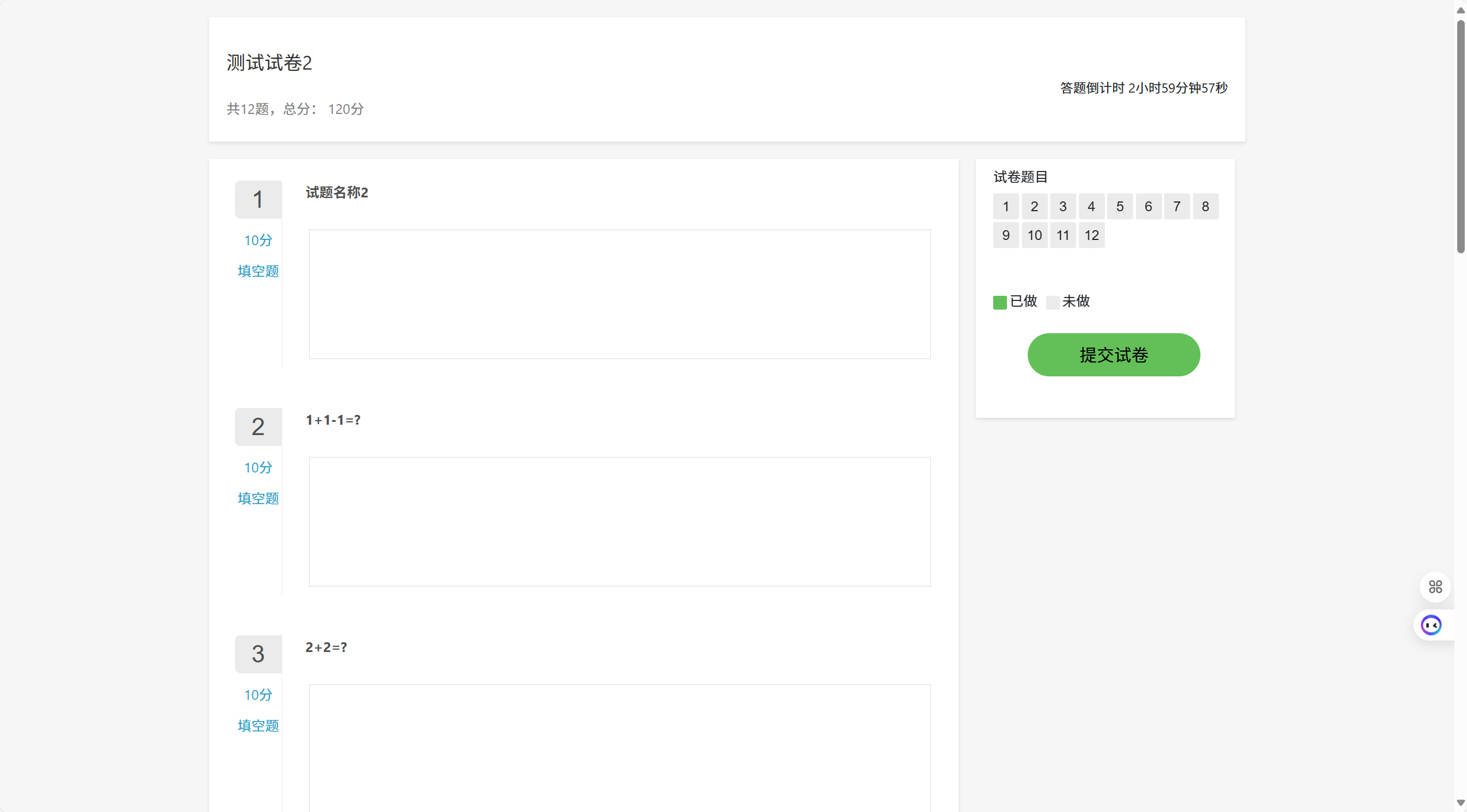1467x812 pixels.
Task: Click the answer area for 2+2=?
Action: tap(620, 747)
